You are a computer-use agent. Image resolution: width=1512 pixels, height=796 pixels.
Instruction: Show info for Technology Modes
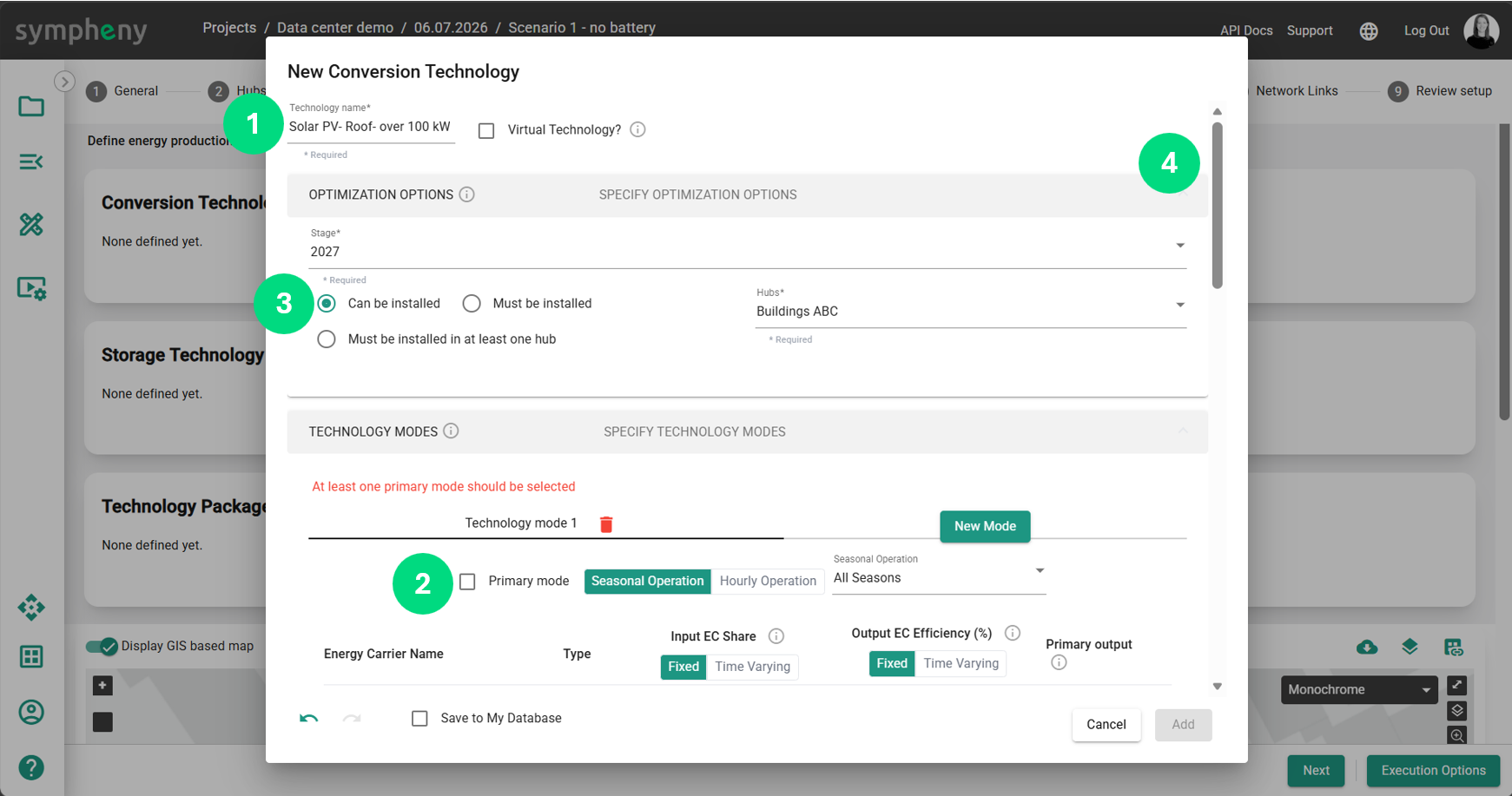(x=451, y=431)
